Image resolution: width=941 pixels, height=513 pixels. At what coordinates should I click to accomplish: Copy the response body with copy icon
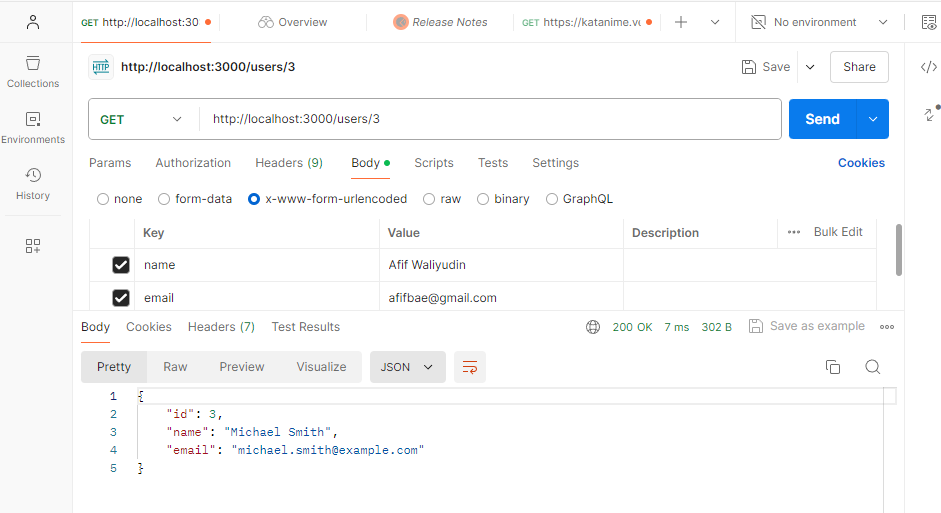832,367
